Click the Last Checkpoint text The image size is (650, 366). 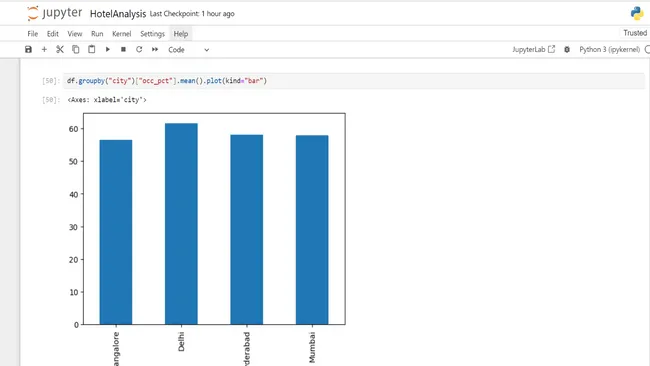(192, 14)
